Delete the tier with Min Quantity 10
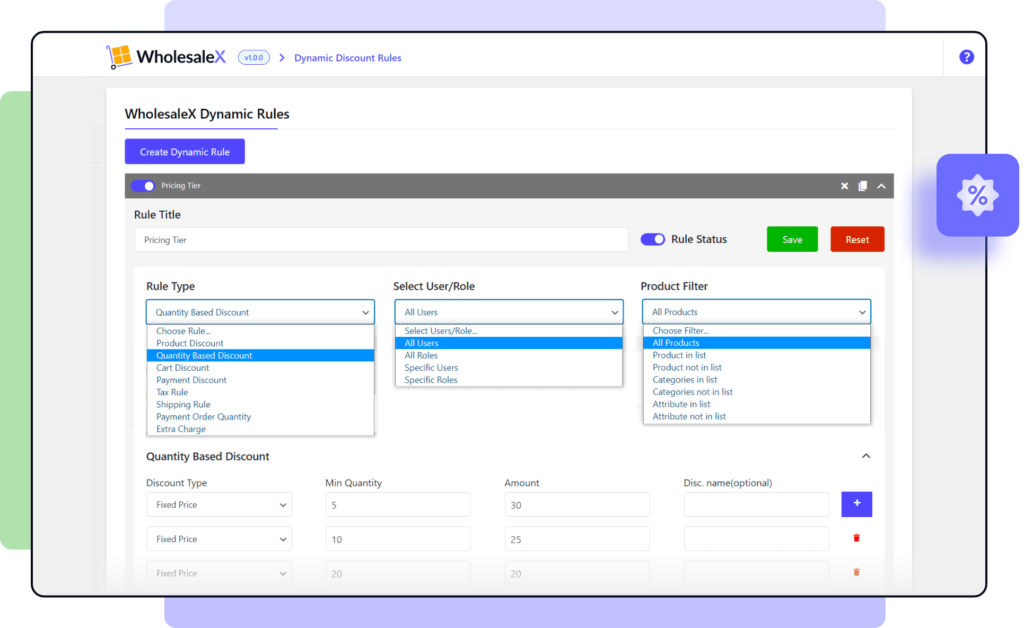The image size is (1024, 628). 856,539
